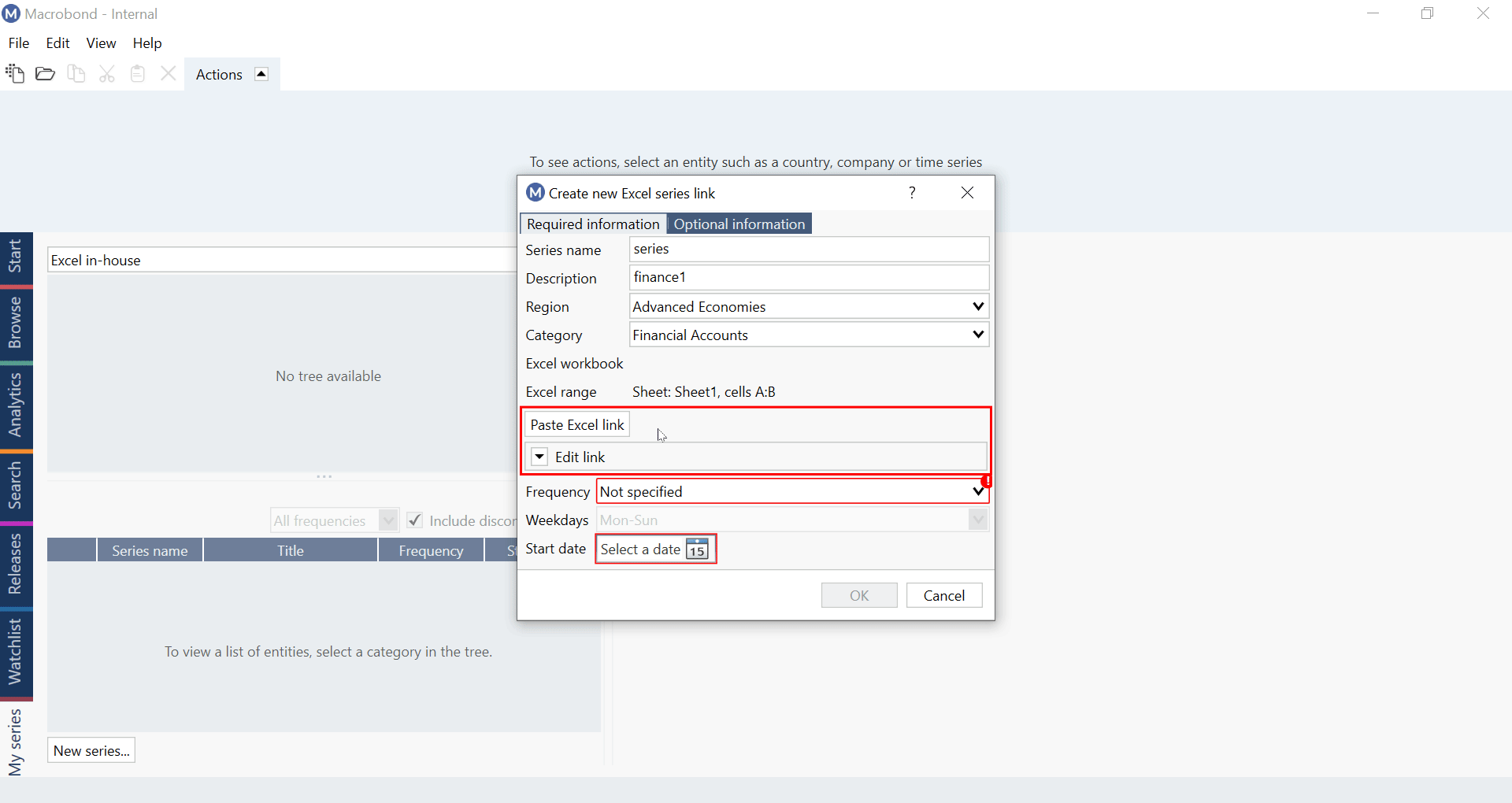Click the Excel in-house field
This screenshot has height=803, width=1512.
[281, 261]
